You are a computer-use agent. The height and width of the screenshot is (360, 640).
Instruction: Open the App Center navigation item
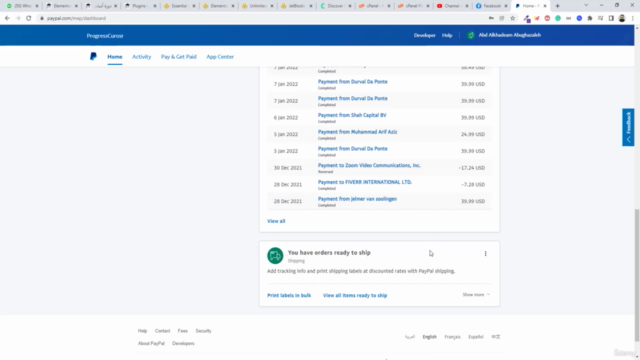pyautogui.click(x=220, y=57)
